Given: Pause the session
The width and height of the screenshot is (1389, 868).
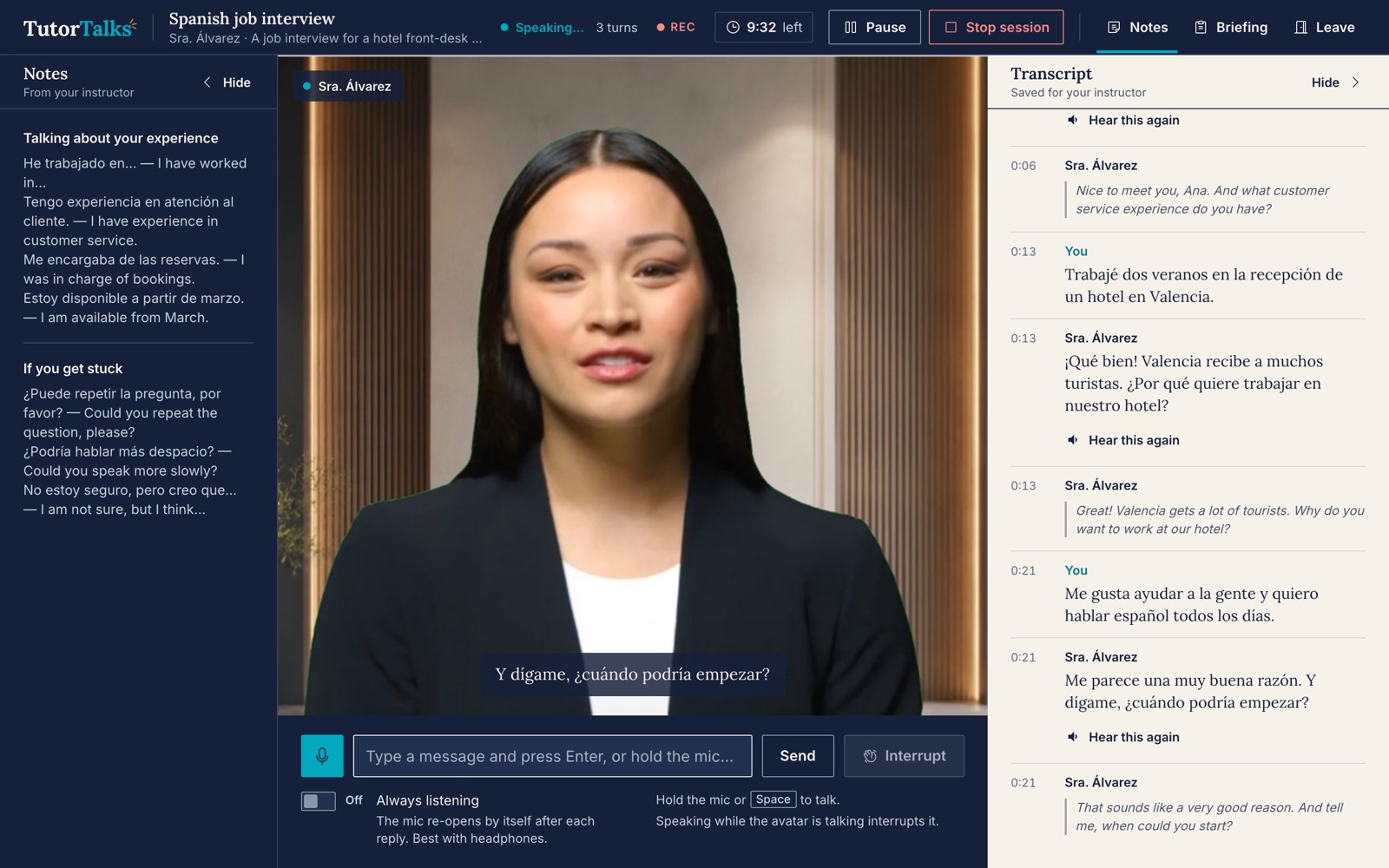Looking at the screenshot, I should 874,27.
